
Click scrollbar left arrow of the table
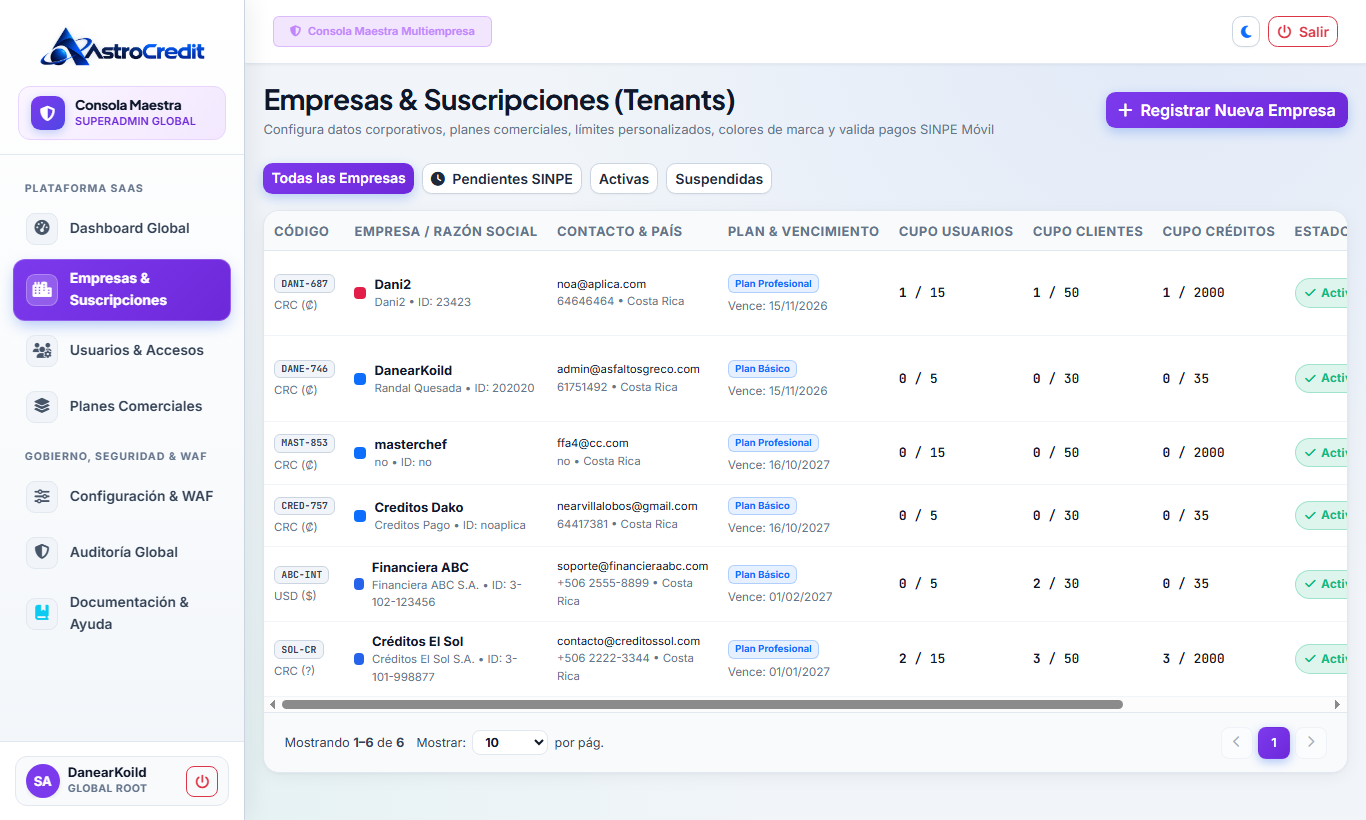click(272, 704)
